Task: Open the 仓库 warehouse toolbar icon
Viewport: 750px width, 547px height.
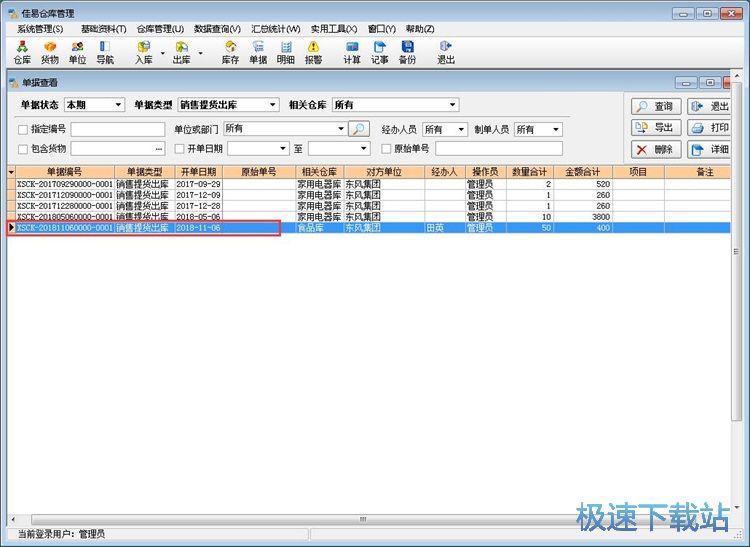Action: [x=22, y=53]
